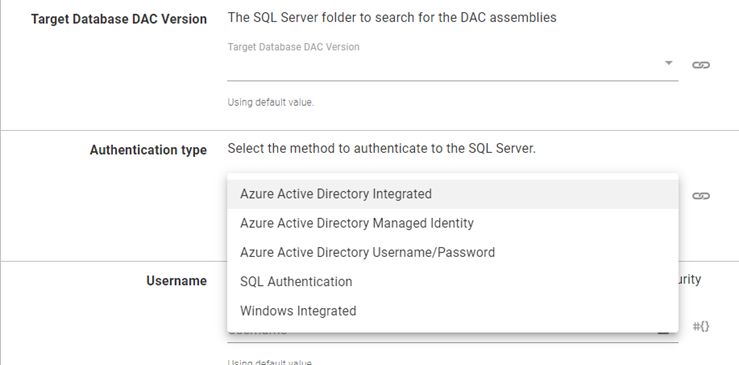The image size is (739, 365).
Task: Click the Target Database DAC Version label
Action: click(x=119, y=19)
